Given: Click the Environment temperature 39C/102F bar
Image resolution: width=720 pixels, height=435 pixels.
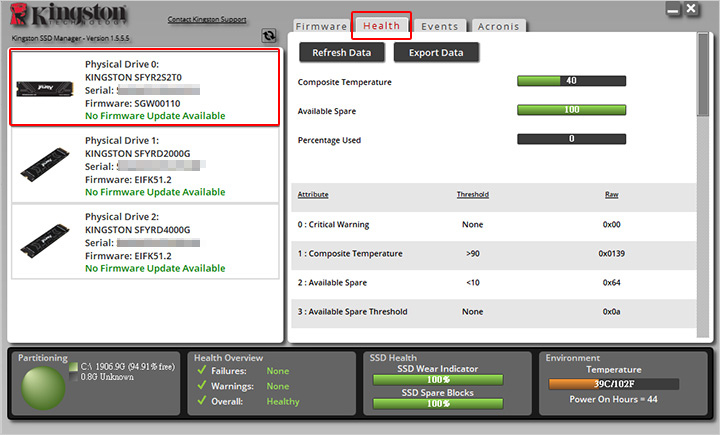Looking at the screenshot, I should coord(614,384).
